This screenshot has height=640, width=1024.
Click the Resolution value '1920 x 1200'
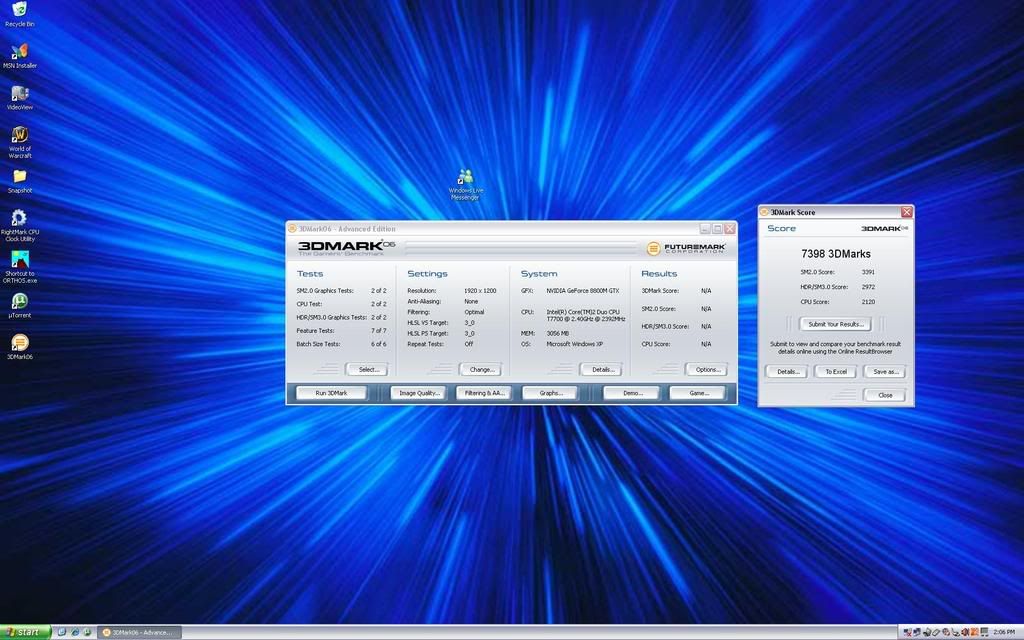pos(480,291)
